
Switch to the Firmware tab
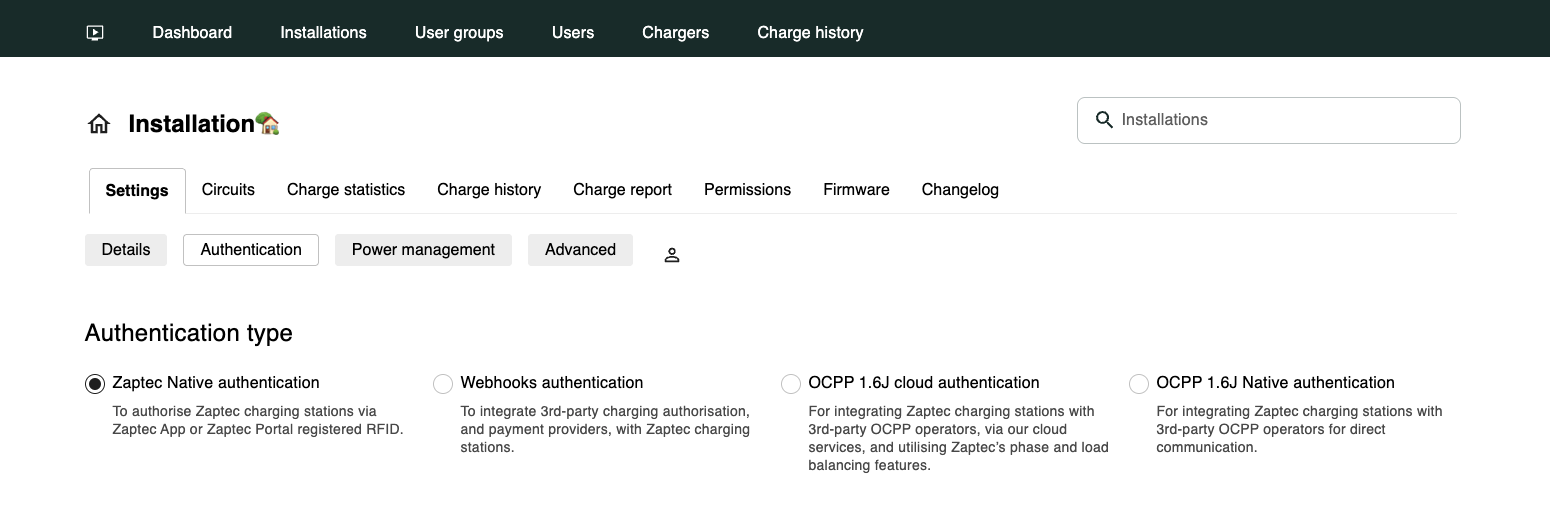(856, 190)
